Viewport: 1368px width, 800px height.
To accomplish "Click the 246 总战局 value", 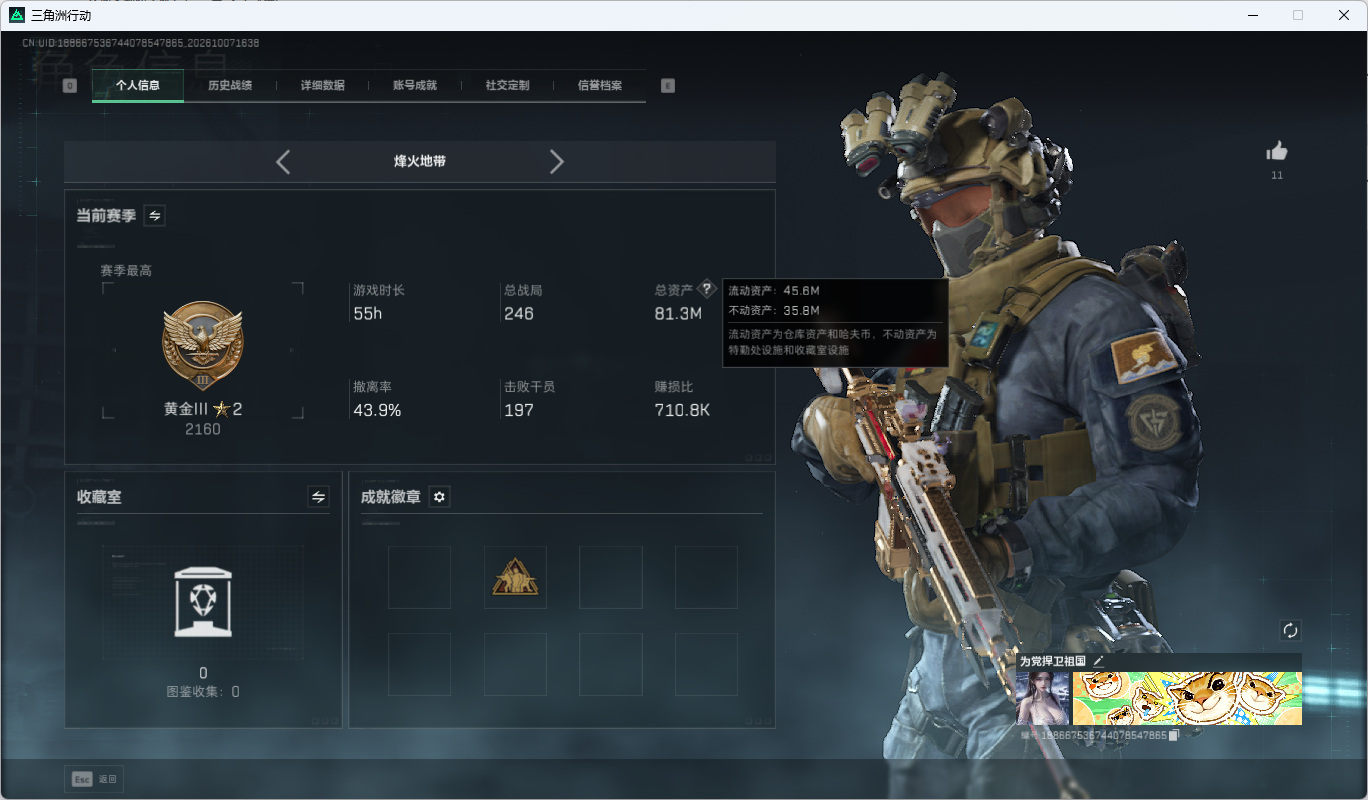I will 519,314.
